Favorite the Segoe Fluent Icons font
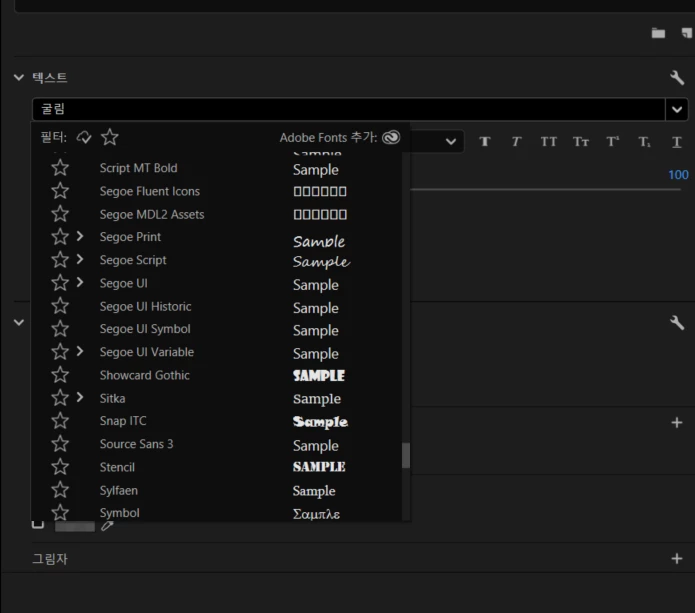Image resolution: width=695 pixels, height=613 pixels. 60,191
